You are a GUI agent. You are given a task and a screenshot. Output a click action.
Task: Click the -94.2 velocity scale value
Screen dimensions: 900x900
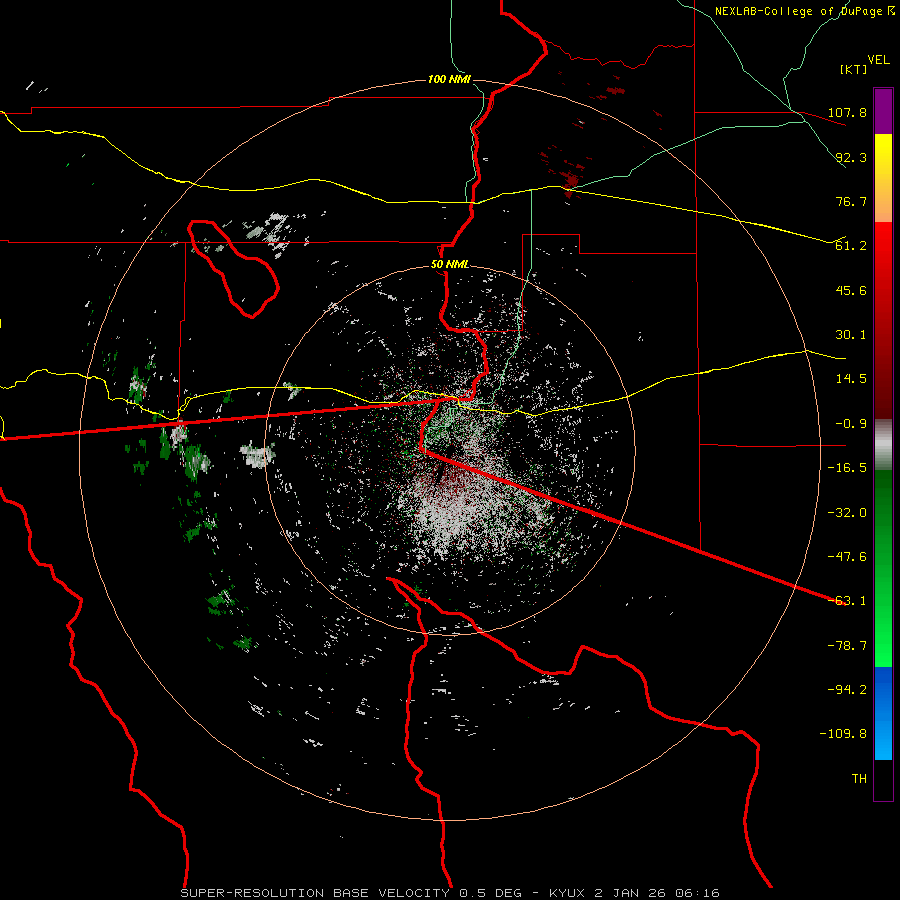pyautogui.click(x=847, y=690)
